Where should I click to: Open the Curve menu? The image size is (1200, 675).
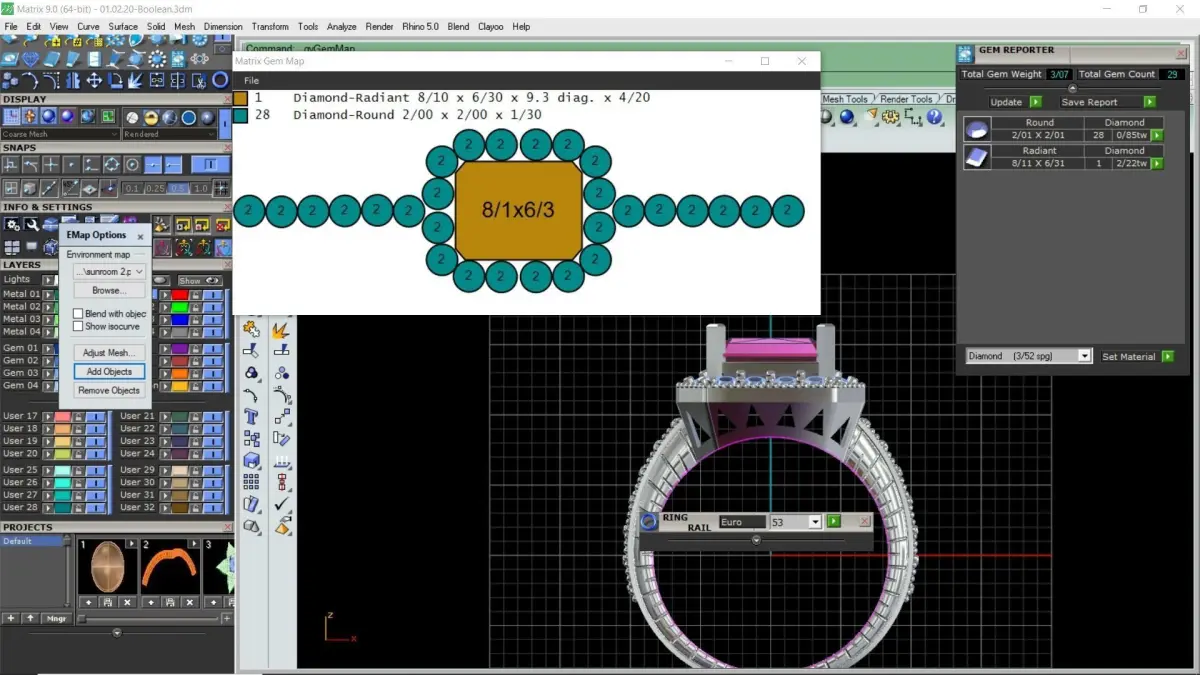(88, 27)
